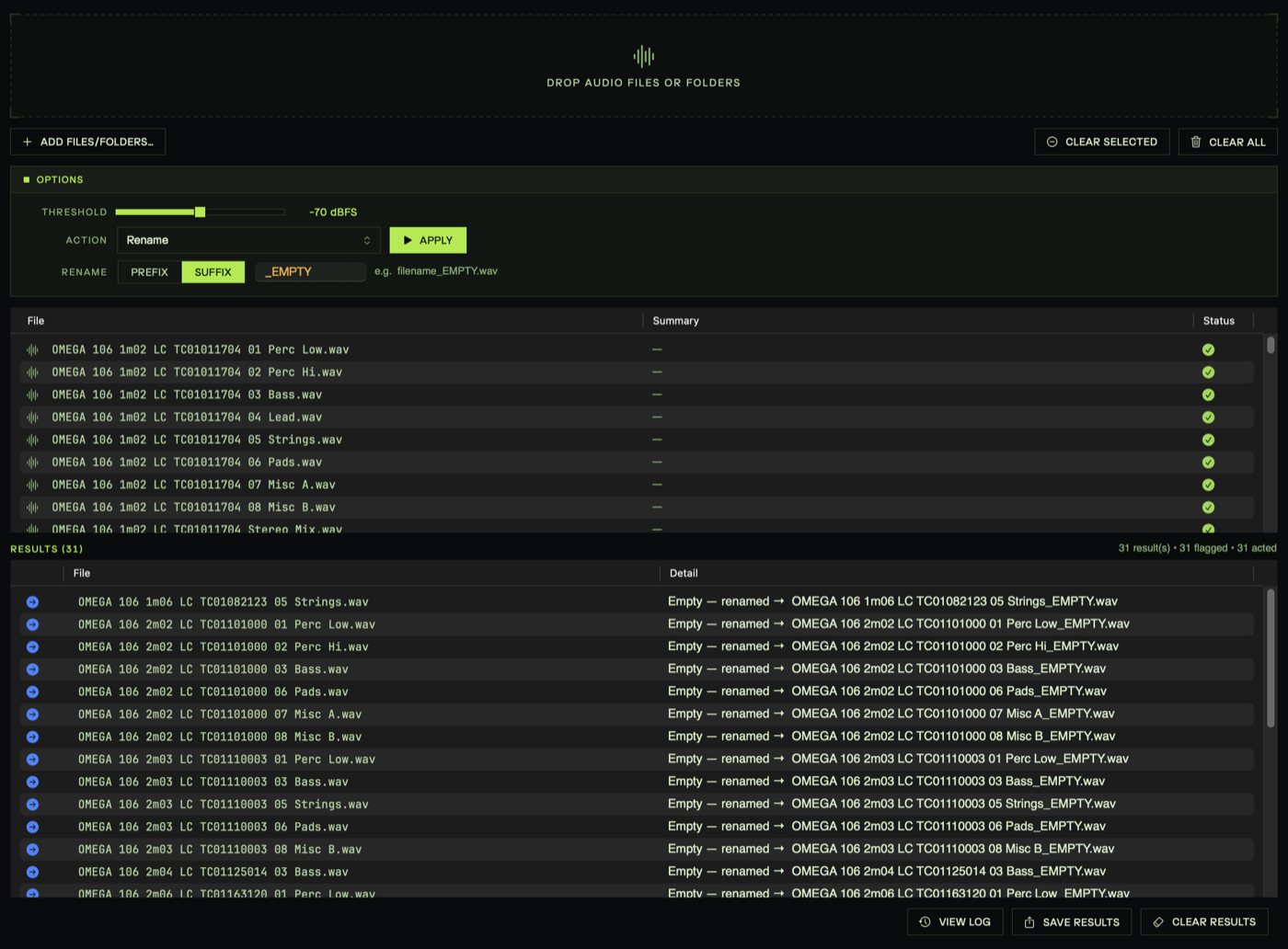The width and height of the screenshot is (1288, 949).
Task: Click the waveform icon in drop zone
Action: coord(644,57)
